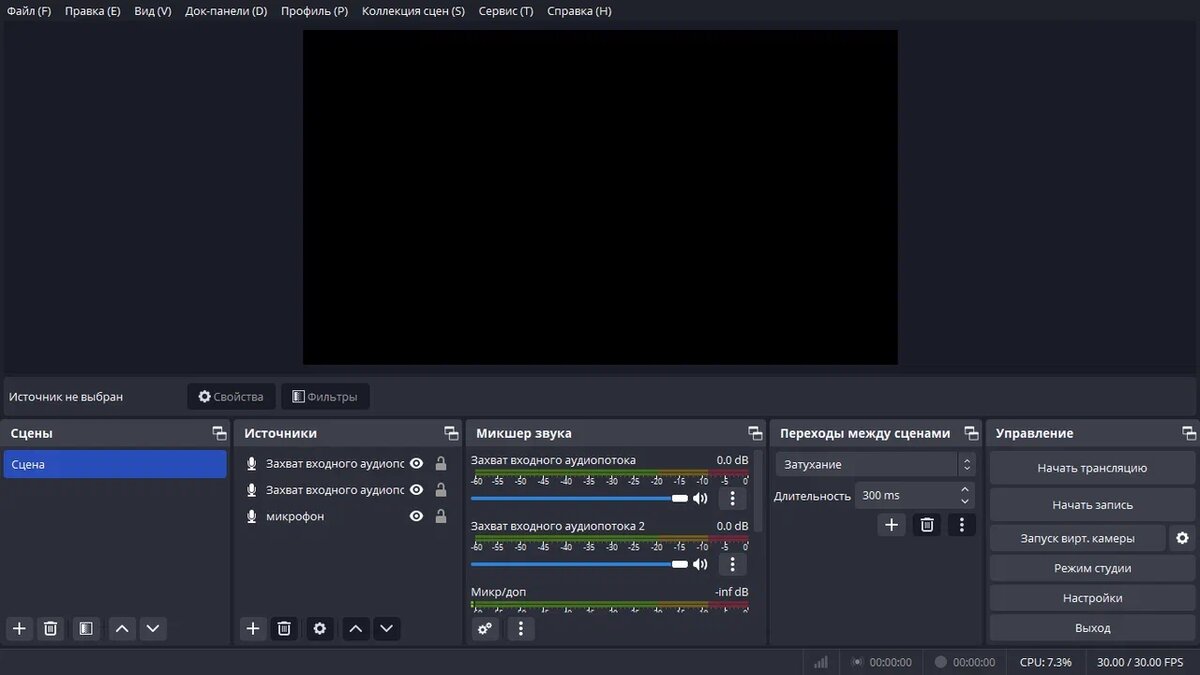1200x675 pixels.
Task: Open source properties gear in Источники panel
Action: tap(320, 628)
